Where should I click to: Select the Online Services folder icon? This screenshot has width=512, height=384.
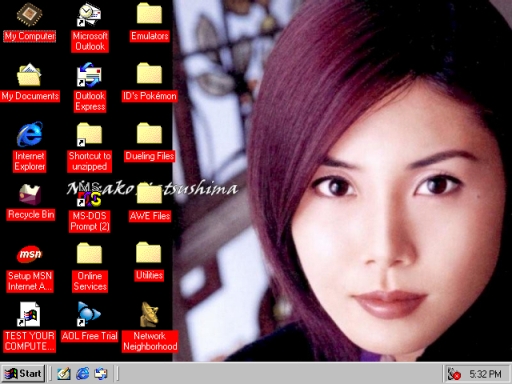point(89,253)
